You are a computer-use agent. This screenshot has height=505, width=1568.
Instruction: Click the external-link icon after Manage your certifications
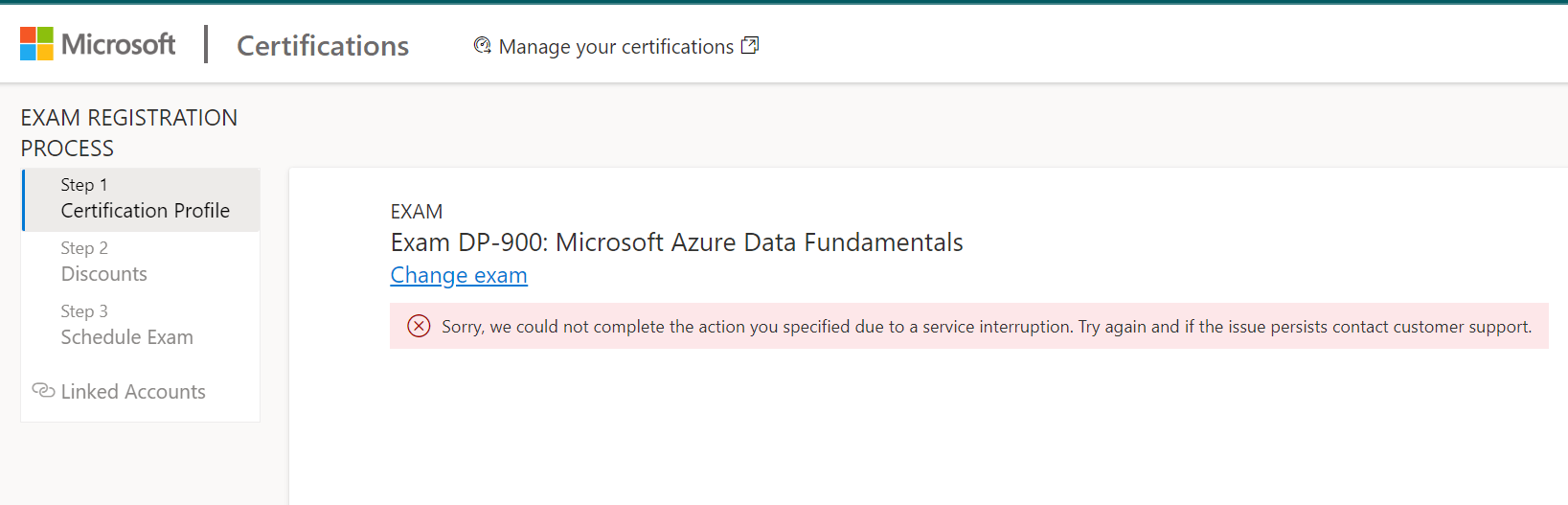click(750, 45)
